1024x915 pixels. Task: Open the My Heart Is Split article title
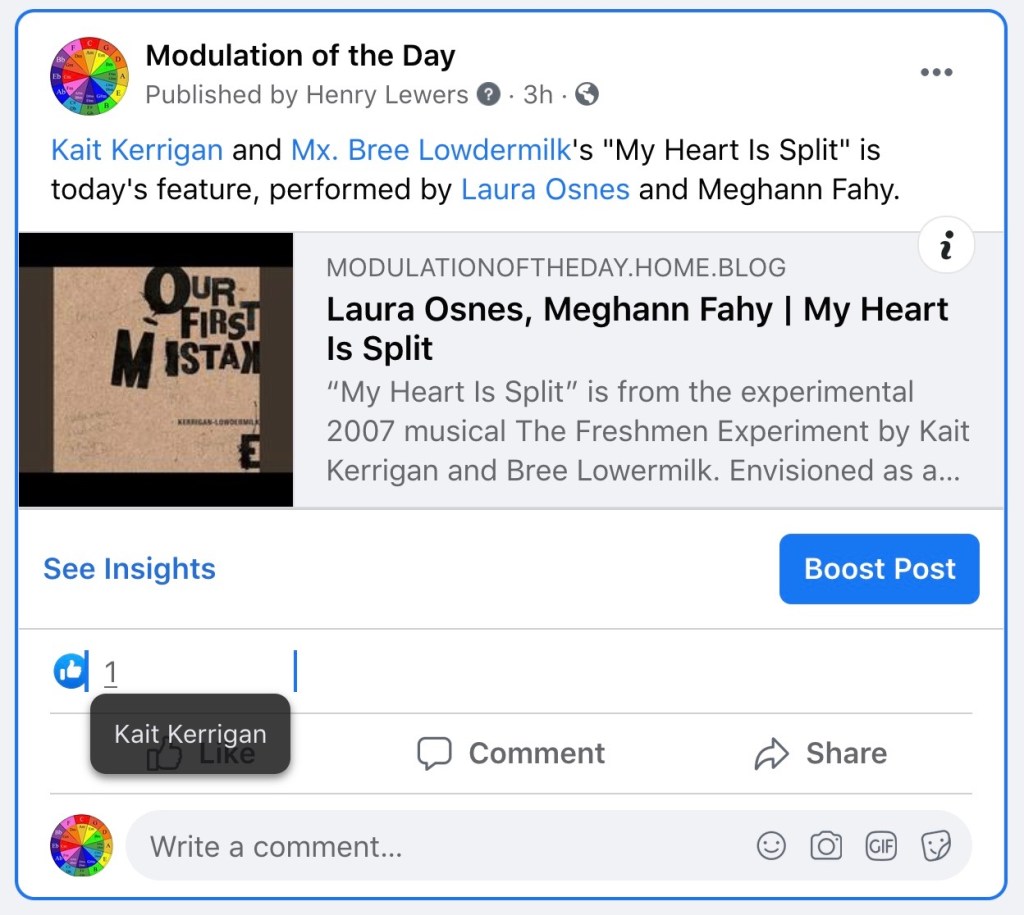tap(637, 329)
